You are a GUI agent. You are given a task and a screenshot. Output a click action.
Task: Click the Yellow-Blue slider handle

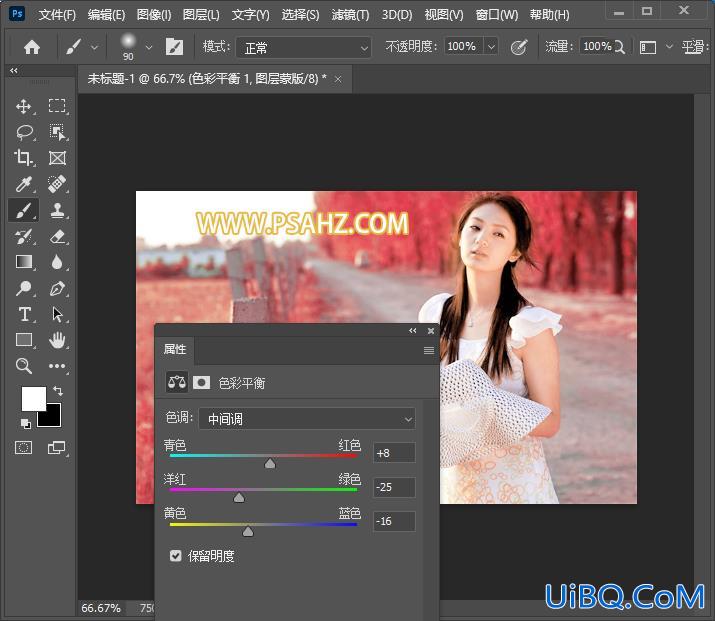coord(248,532)
